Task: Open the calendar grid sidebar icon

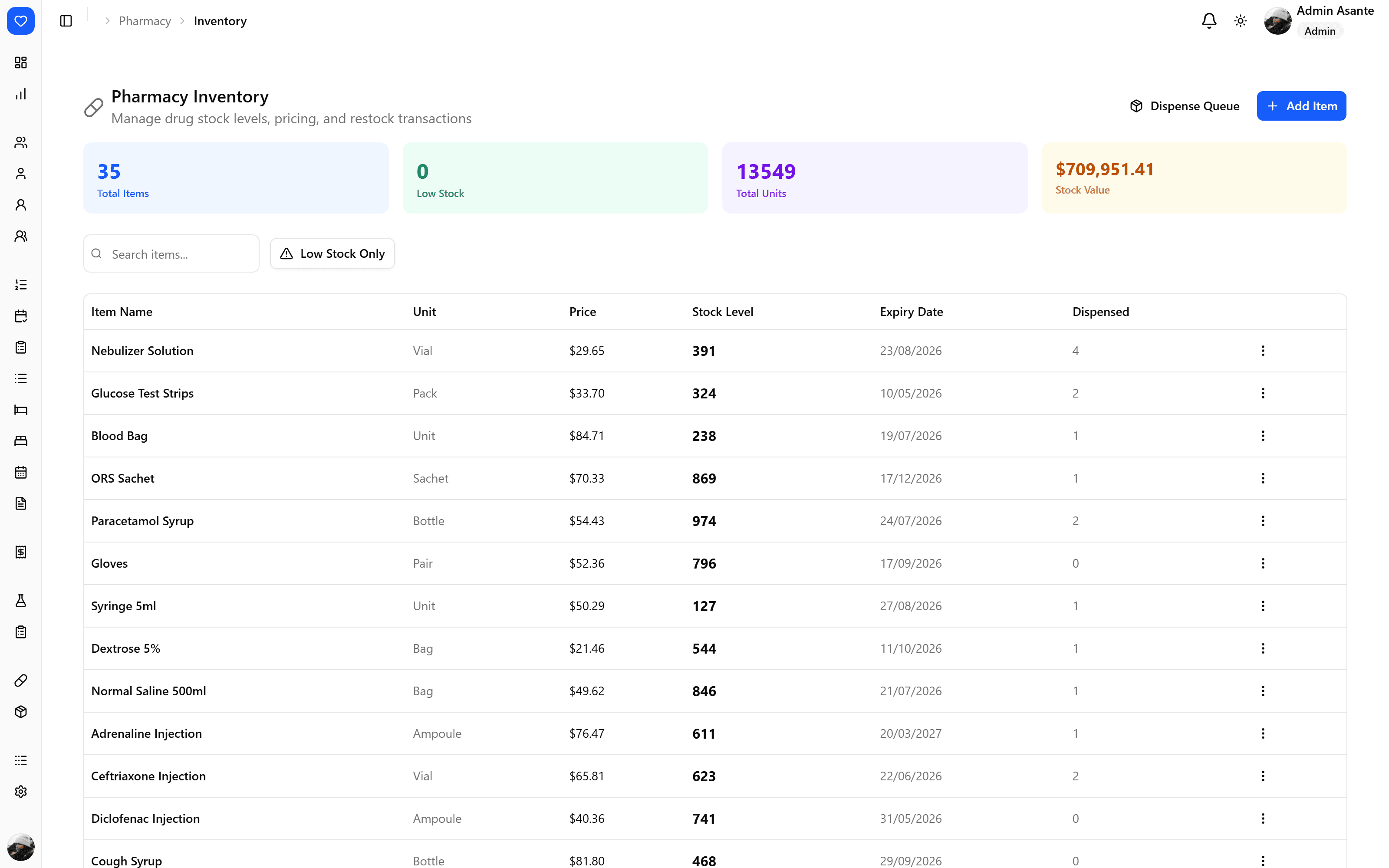Action: 21,473
